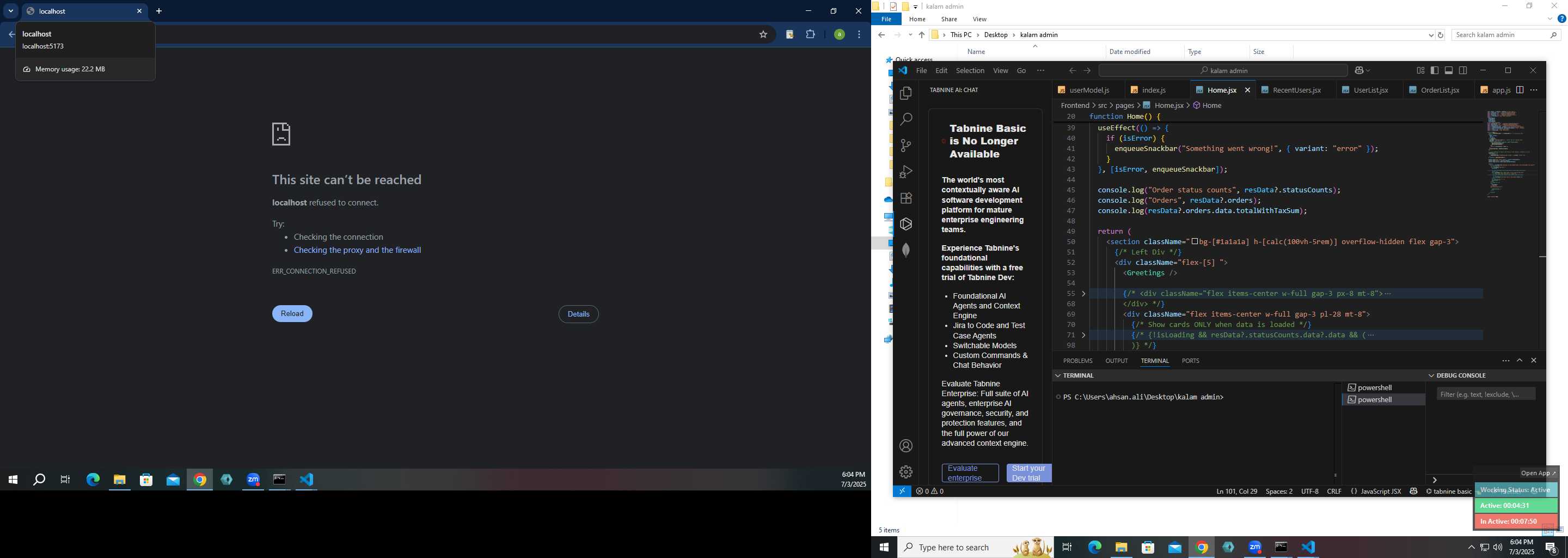Click the Open App button on tracker overlay
The image size is (1568, 558).
click(x=1538, y=474)
